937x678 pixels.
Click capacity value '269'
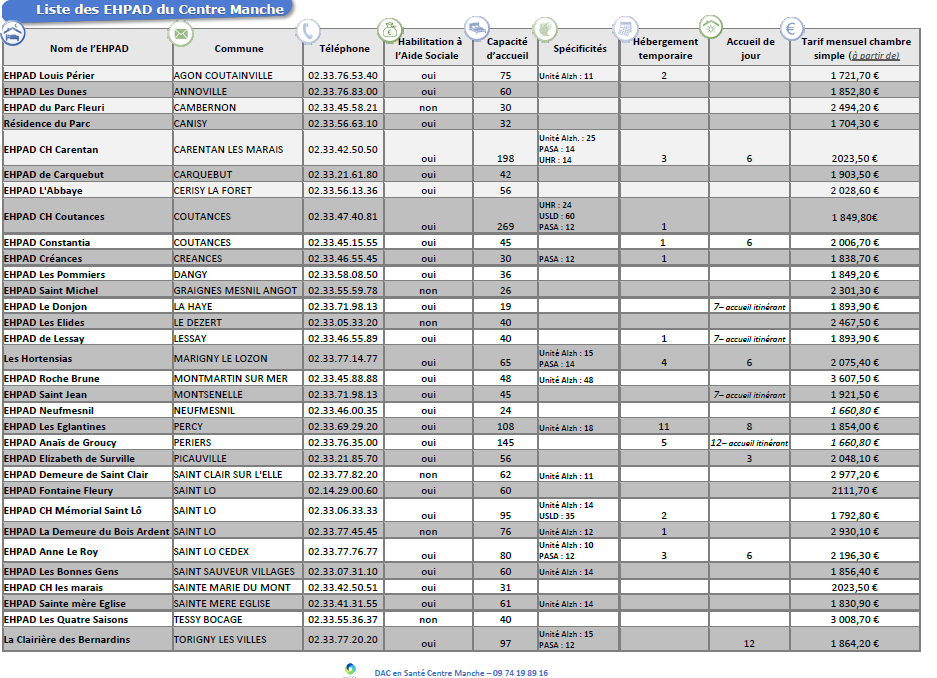click(506, 226)
